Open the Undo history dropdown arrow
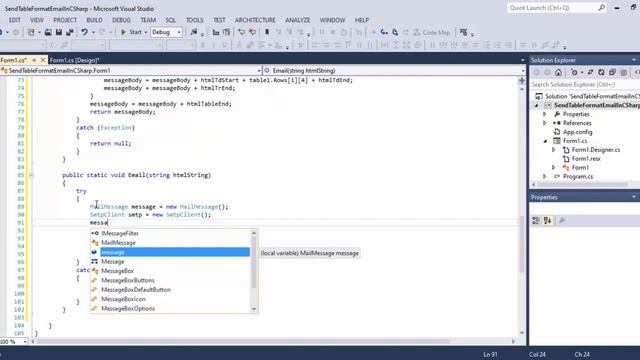This screenshot has width=640, height=360. pos(93,32)
